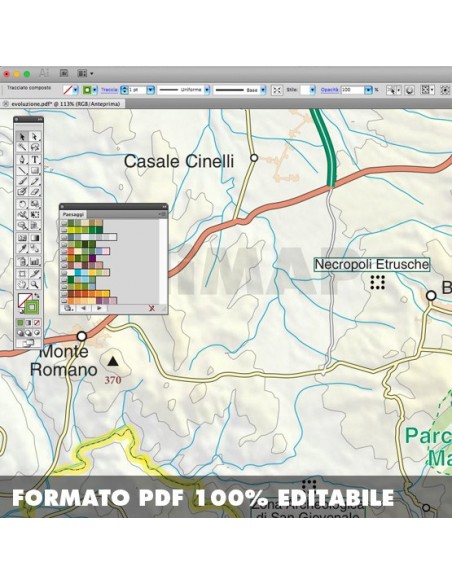Image resolution: width=452 pixels, height=584 pixels.
Task: Load next swatch library in Paesaggi panel
Action: (x=99, y=308)
